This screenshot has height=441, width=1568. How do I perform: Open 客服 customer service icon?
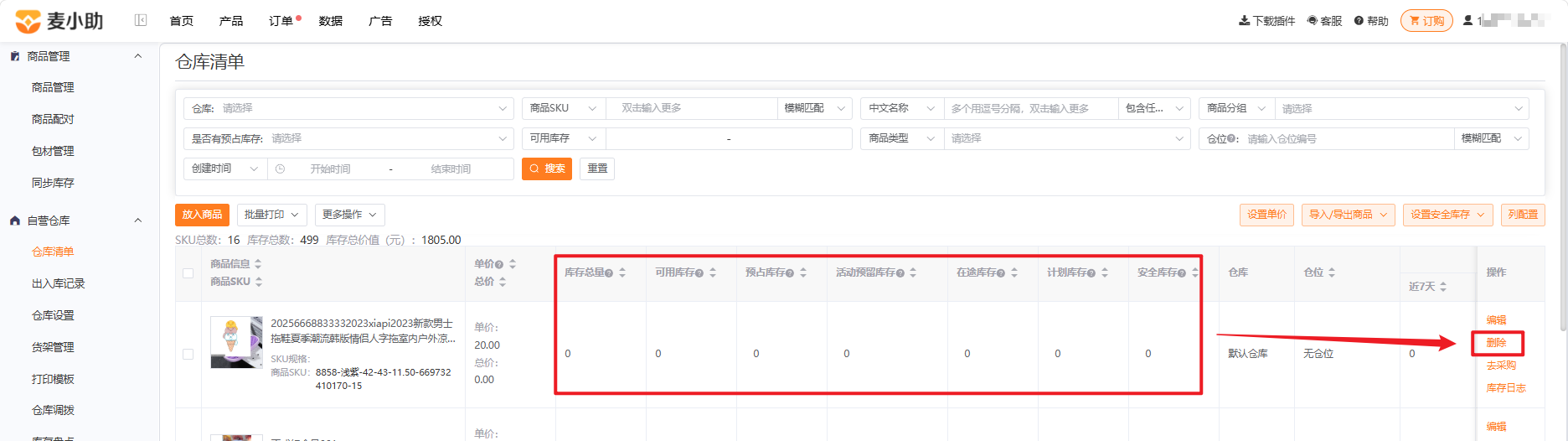pyautogui.click(x=1312, y=20)
